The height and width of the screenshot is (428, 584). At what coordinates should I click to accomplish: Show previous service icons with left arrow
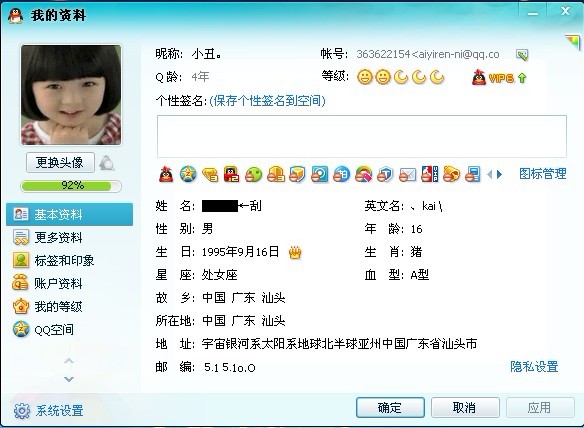point(489,174)
